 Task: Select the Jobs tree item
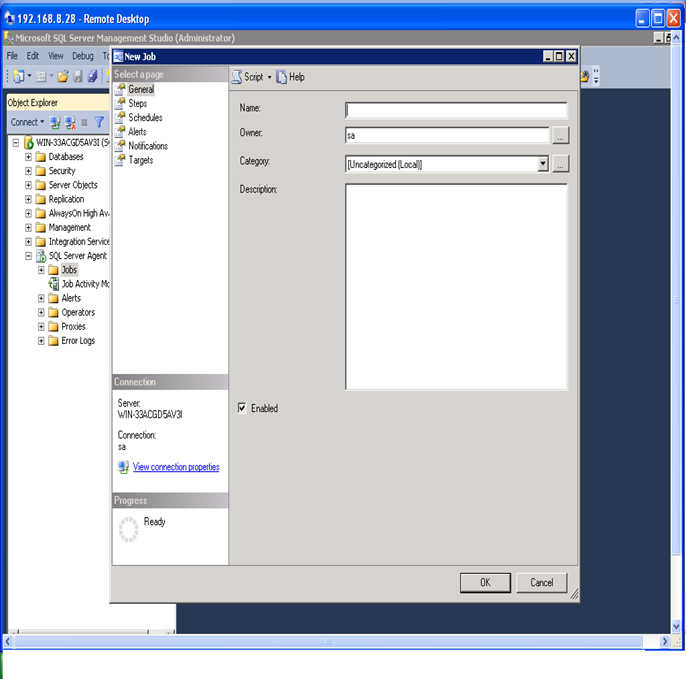coord(69,270)
